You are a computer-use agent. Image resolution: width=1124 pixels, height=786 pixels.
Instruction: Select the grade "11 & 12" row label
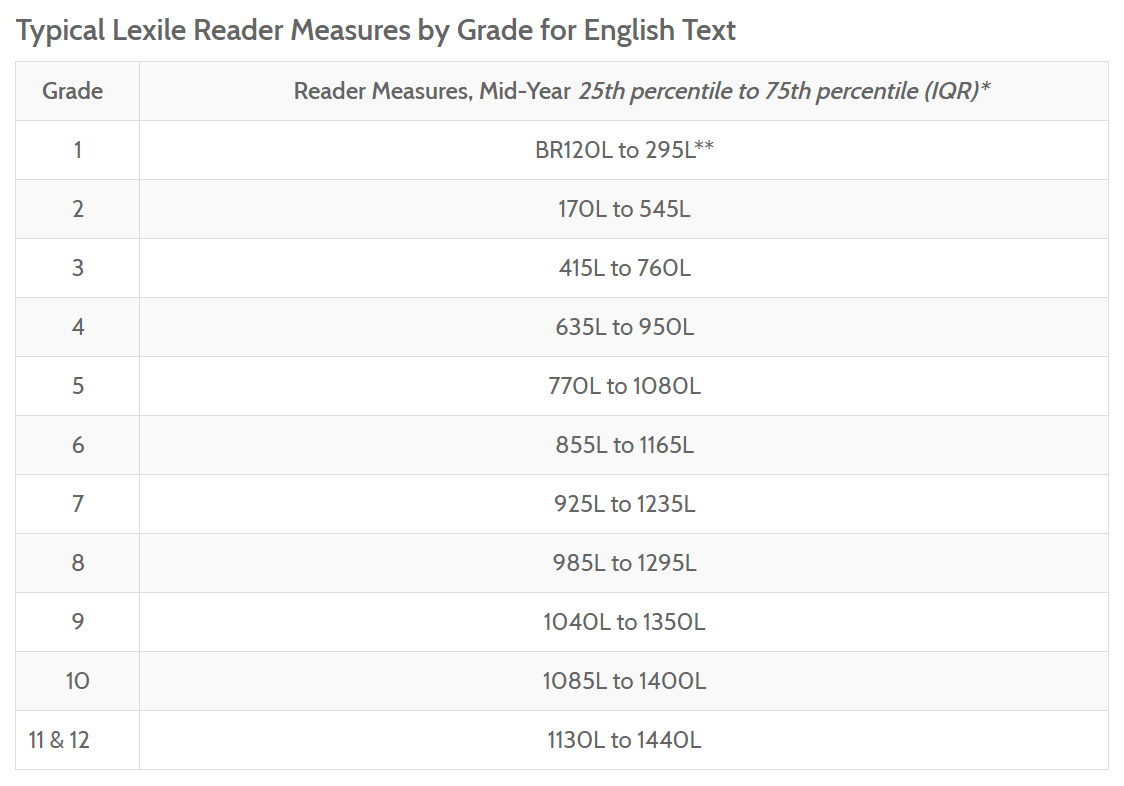coord(59,740)
